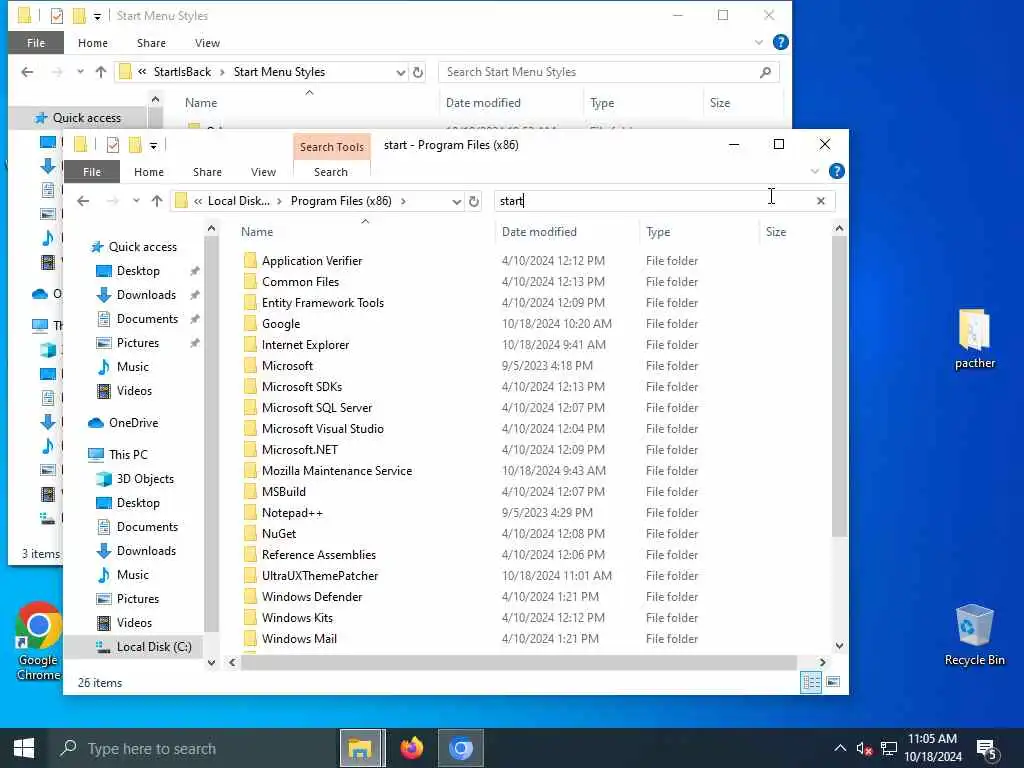This screenshot has height=768, width=1024.
Task: Open the Home tab in Program Files window
Action: click(149, 172)
